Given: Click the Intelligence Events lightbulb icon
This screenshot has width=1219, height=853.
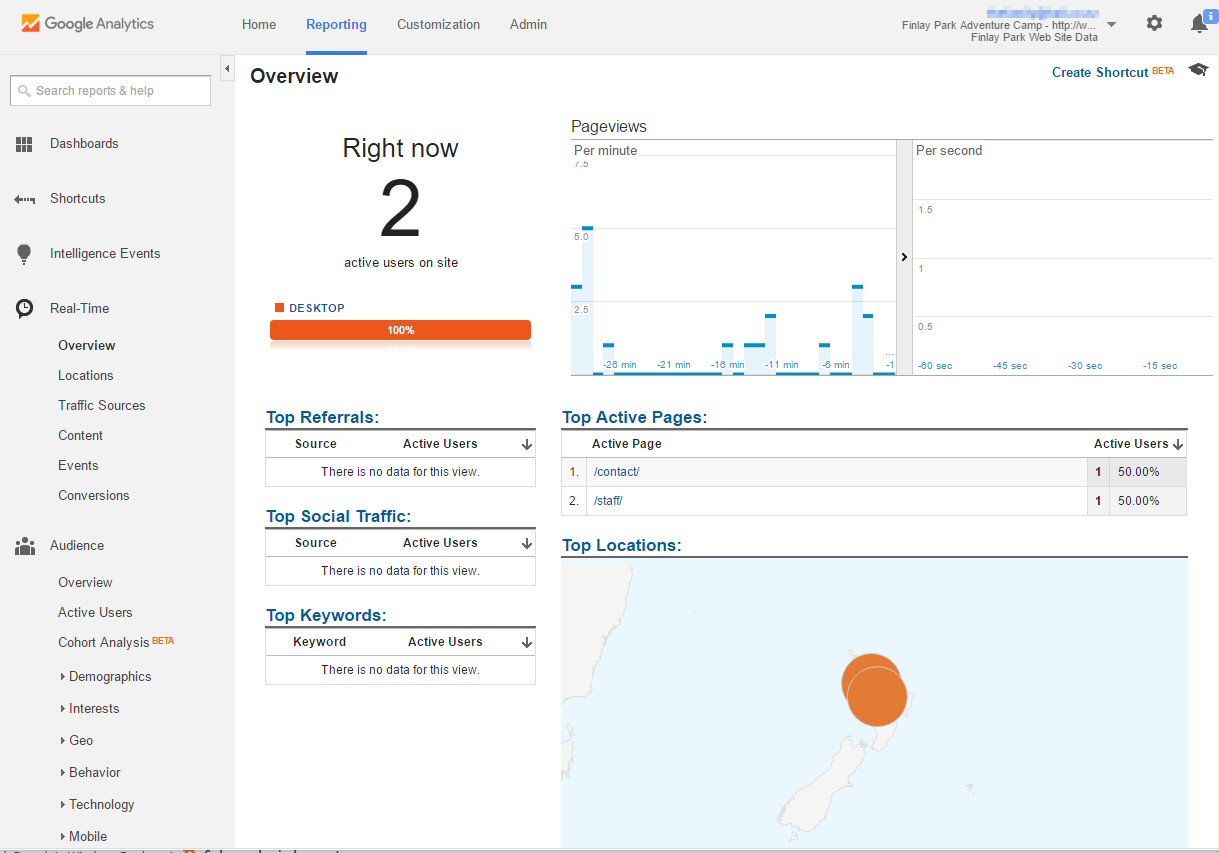Looking at the screenshot, I should (24, 254).
